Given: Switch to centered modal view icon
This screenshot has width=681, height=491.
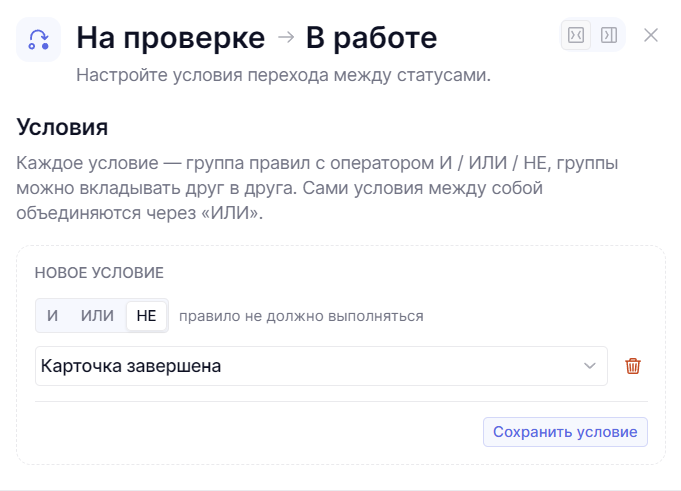Looking at the screenshot, I should point(576,35).
